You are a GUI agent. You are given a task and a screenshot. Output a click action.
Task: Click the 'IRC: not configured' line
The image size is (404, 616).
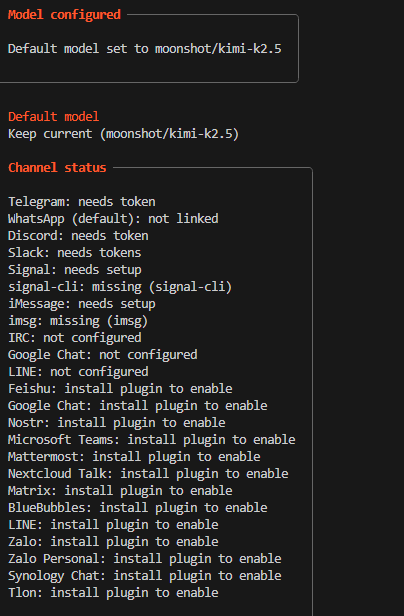[x=75, y=338]
